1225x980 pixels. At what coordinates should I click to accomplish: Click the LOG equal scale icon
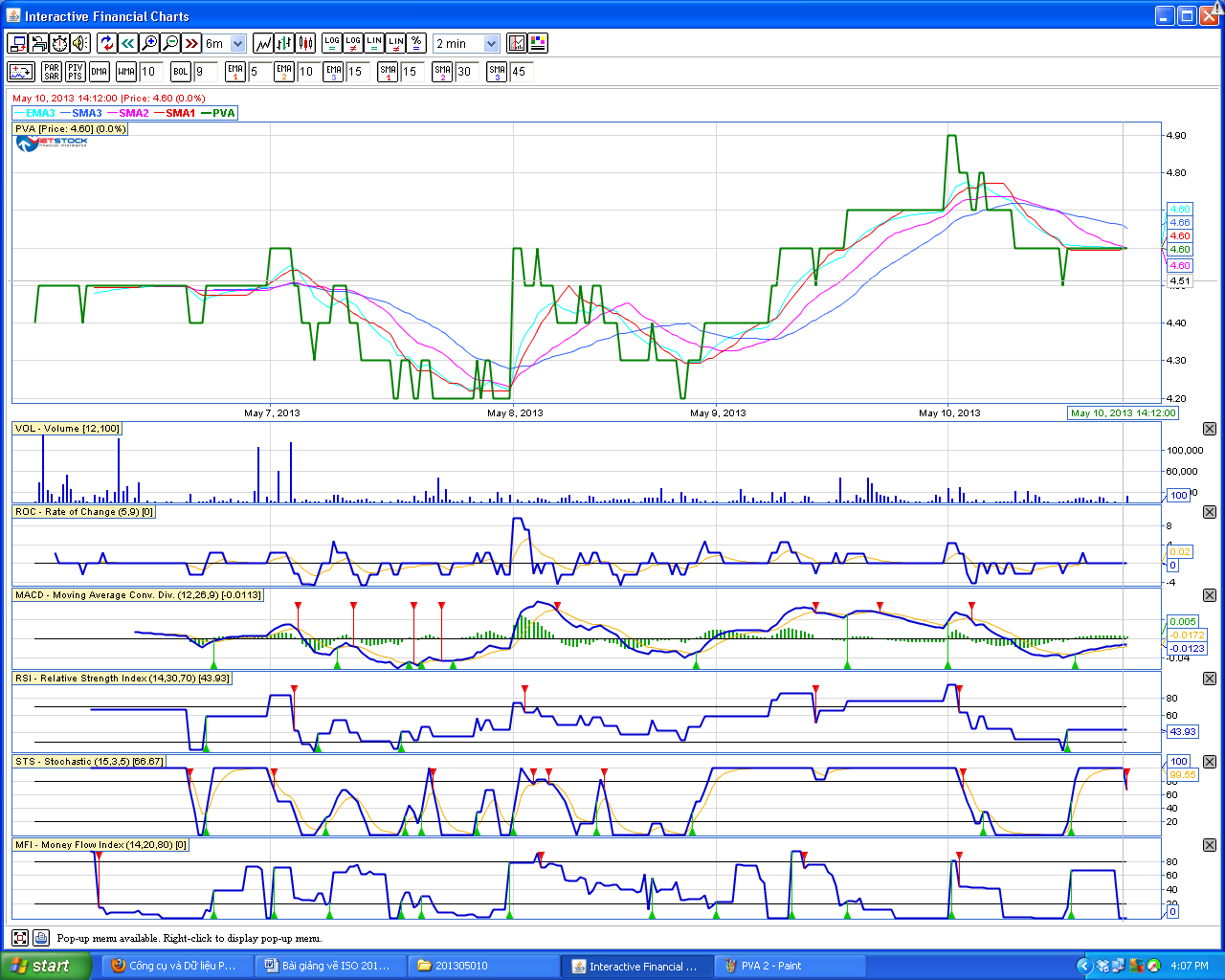tap(332, 43)
